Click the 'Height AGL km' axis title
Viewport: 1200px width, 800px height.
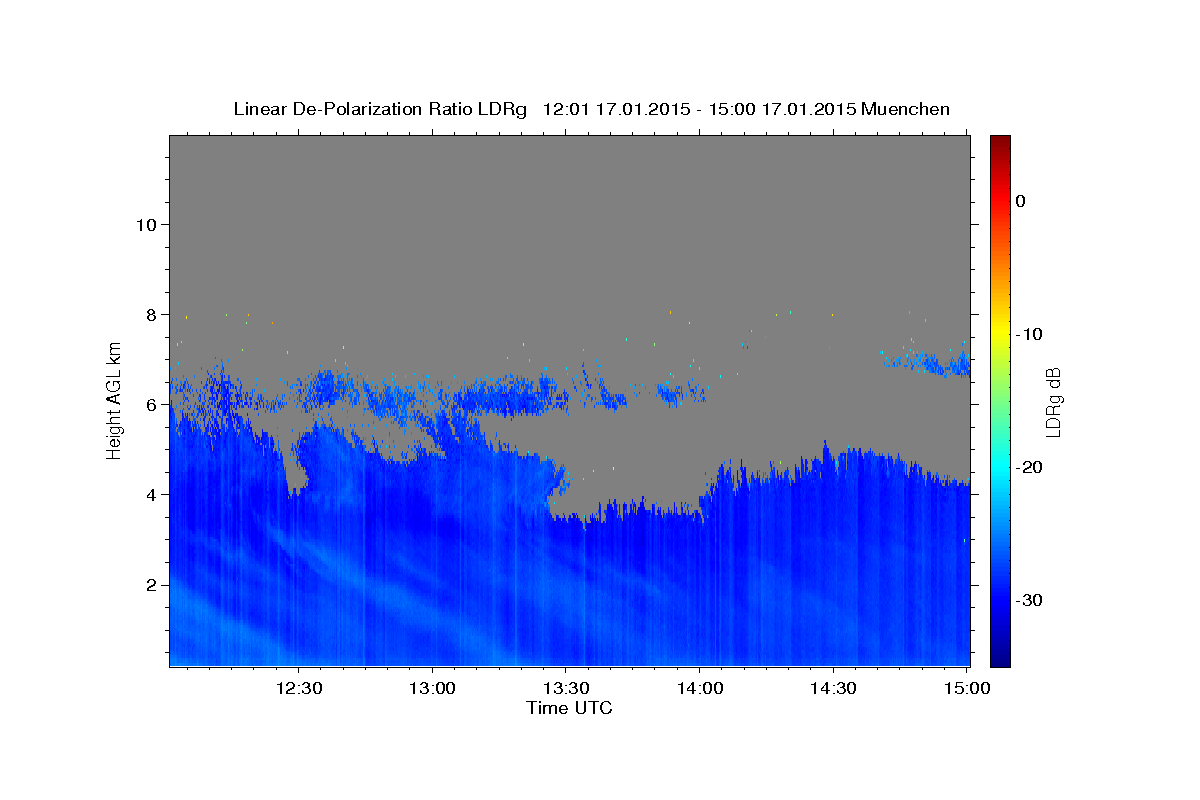pyautogui.click(x=115, y=400)
